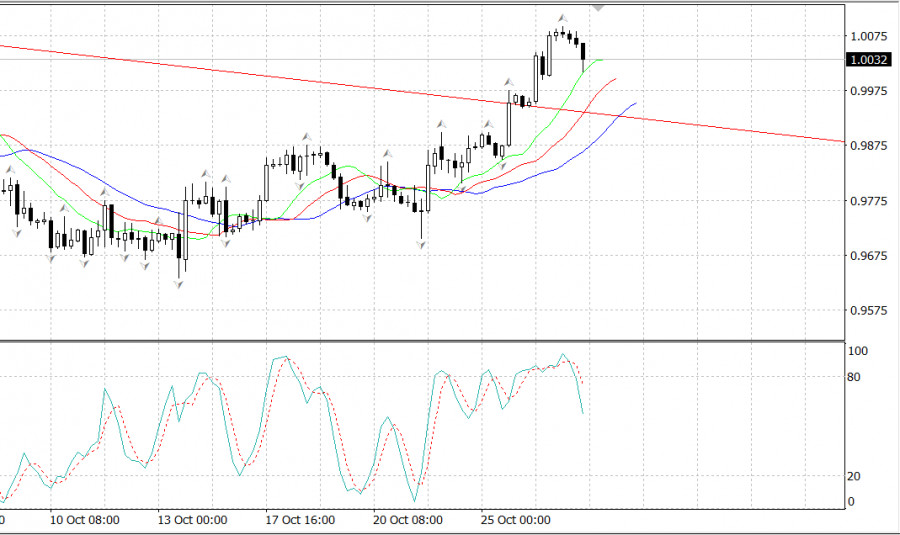Click the last black candle on the chart
The height and width of the screenshot is (535, 900).
[x=583, y=52]
